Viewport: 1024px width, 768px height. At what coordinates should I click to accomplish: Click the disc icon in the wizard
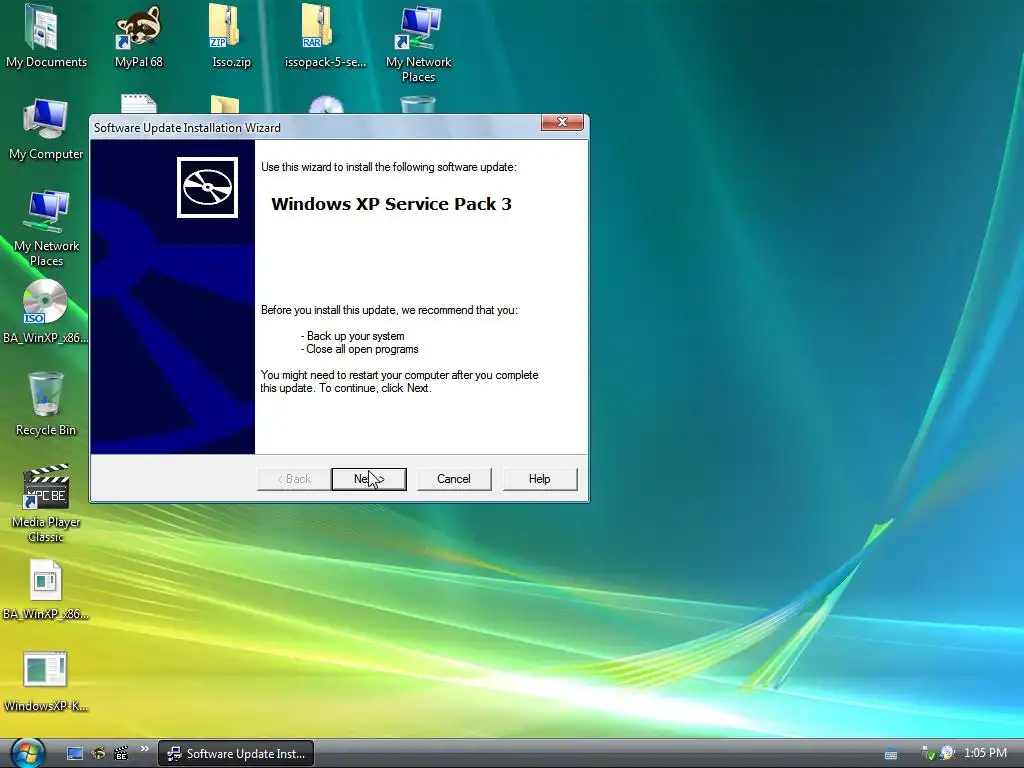(208, 187)
